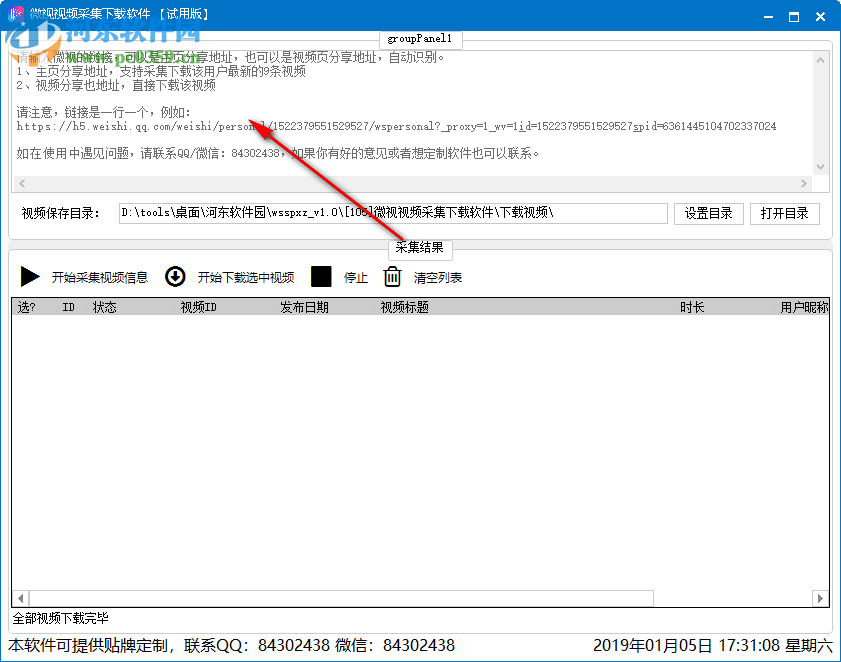Minimize the window
The height and width of the screenshot is (662, 841).
click(769, 17)
